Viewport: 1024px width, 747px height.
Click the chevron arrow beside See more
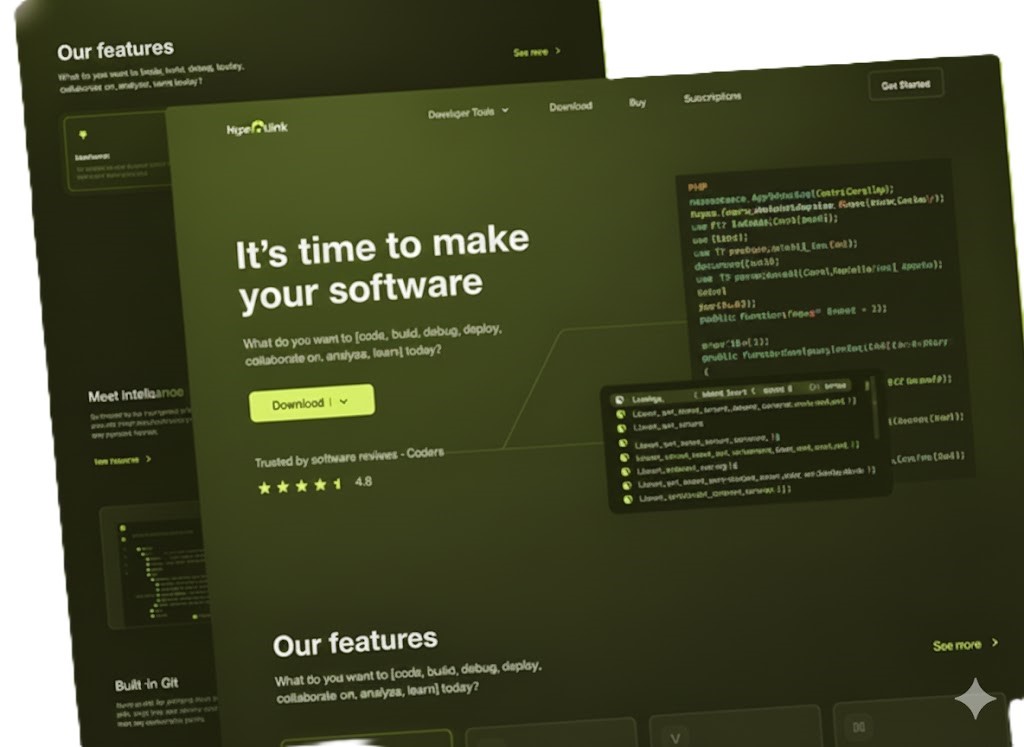point(996,645)
